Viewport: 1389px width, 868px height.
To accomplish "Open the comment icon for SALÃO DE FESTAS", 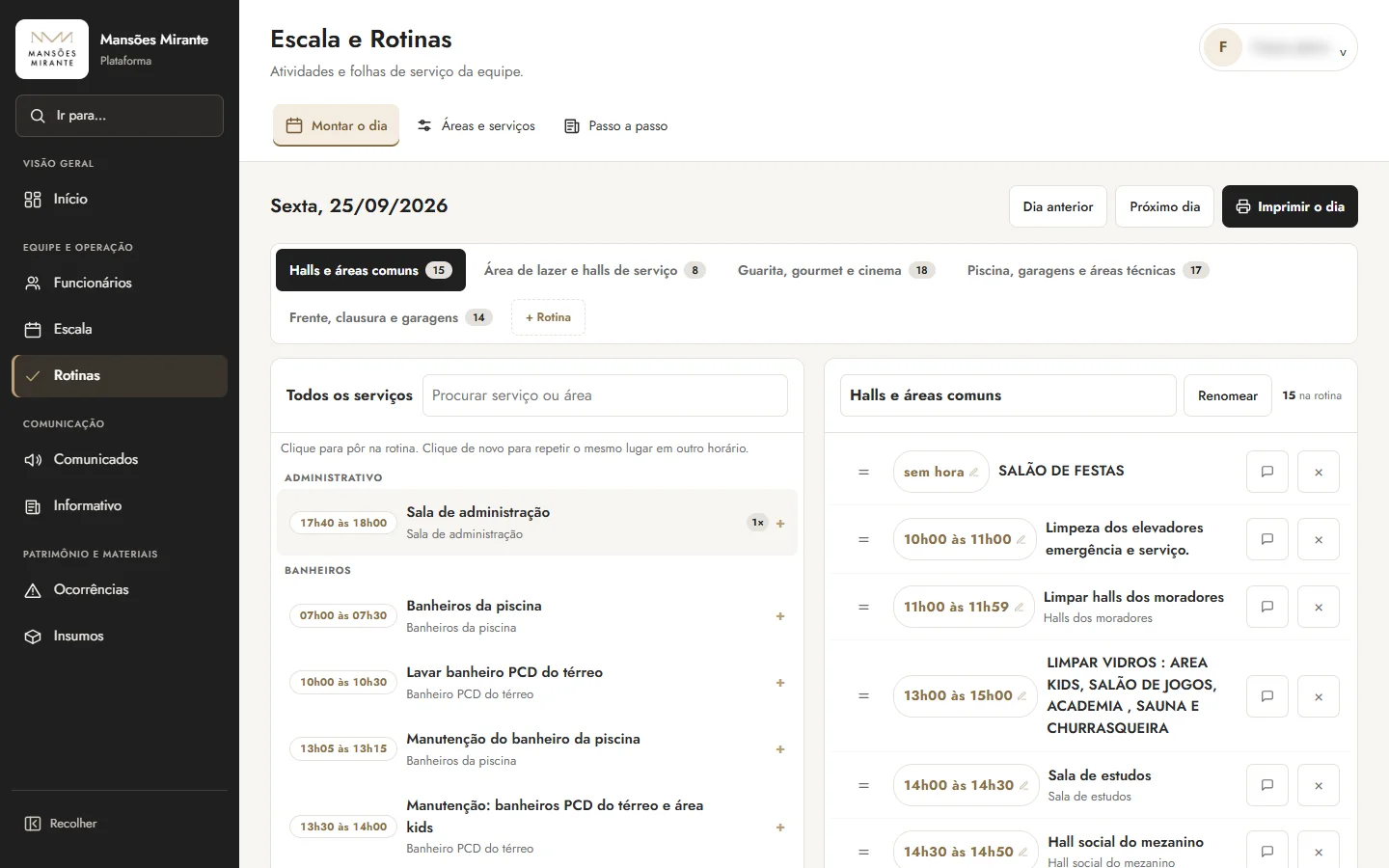I will [1267, 472].
